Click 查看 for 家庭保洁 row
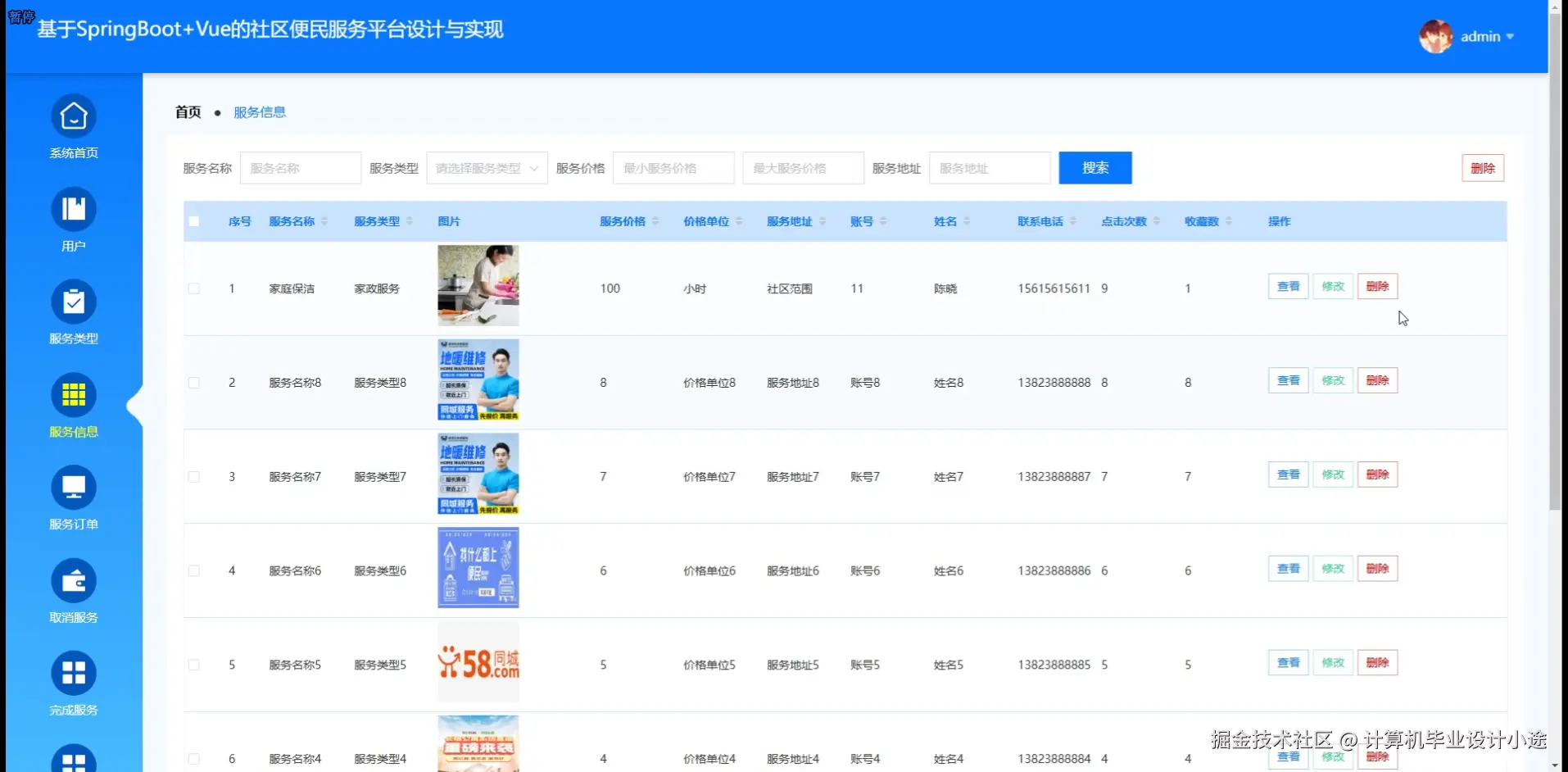The height and width of the screenshot is (772, 1568). [1289, 287]
